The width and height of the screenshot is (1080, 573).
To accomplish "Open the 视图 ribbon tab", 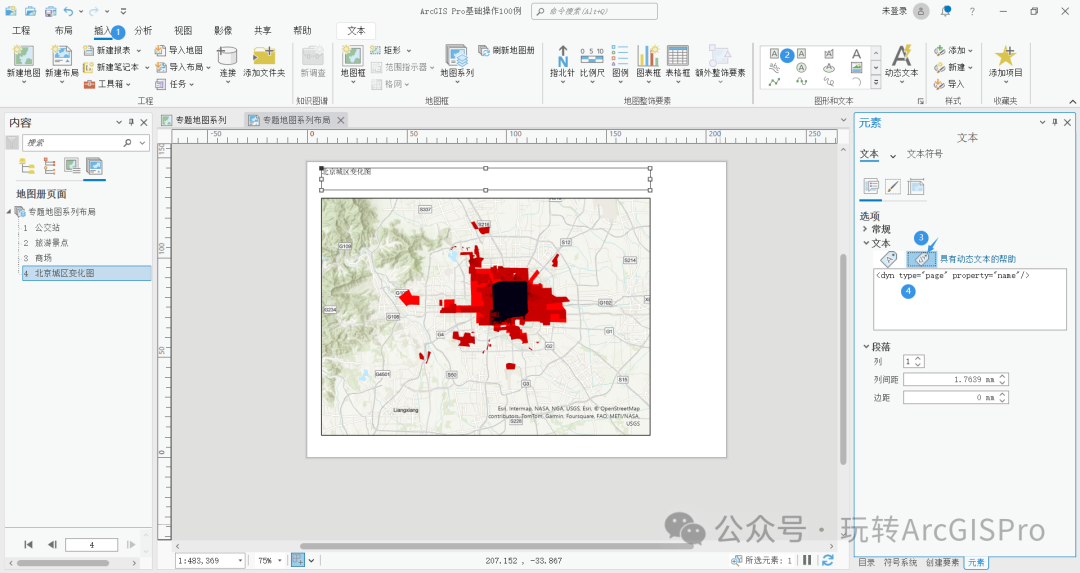I will point(183,30).
